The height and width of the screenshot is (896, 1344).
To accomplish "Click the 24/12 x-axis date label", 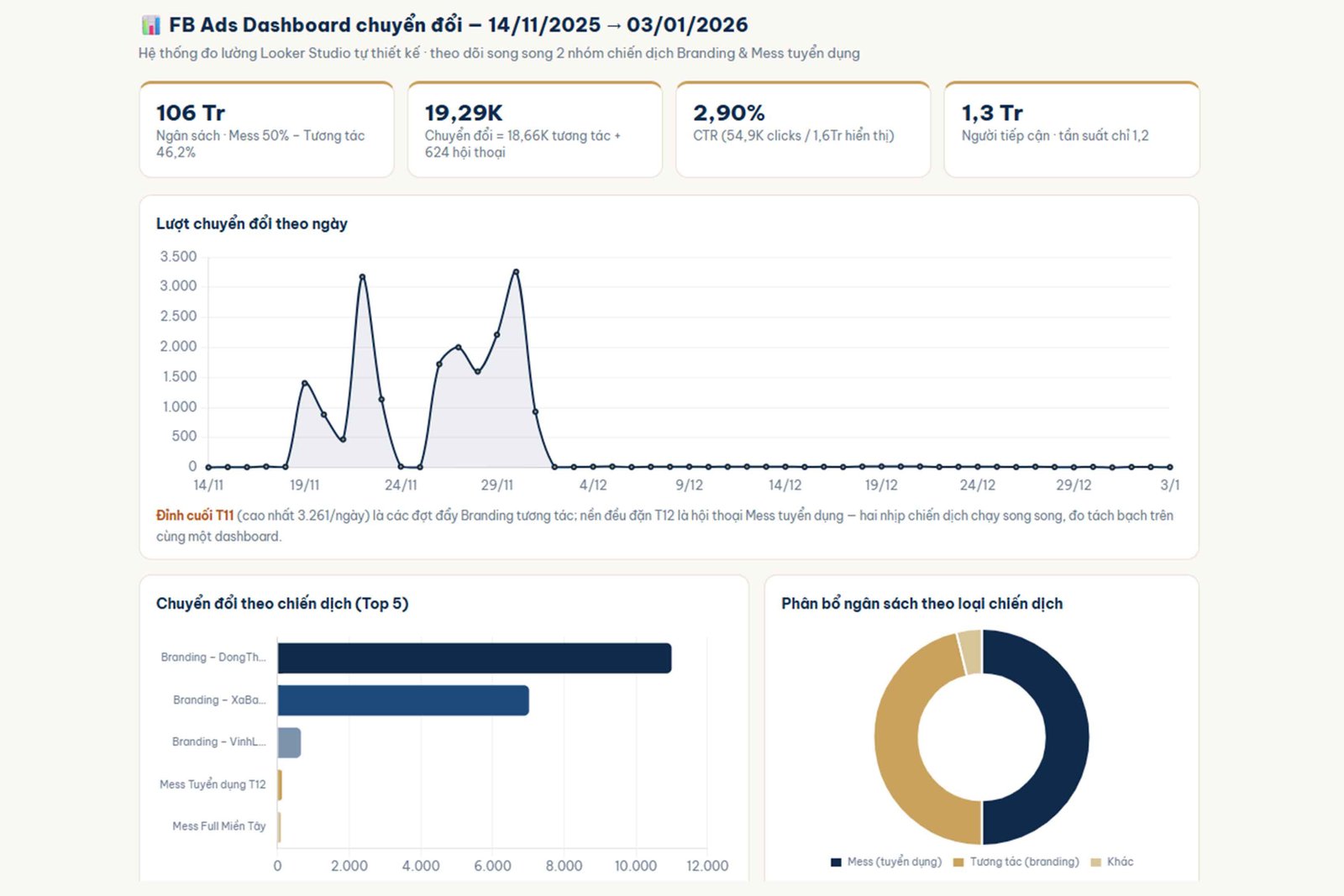I will point(978,485).
